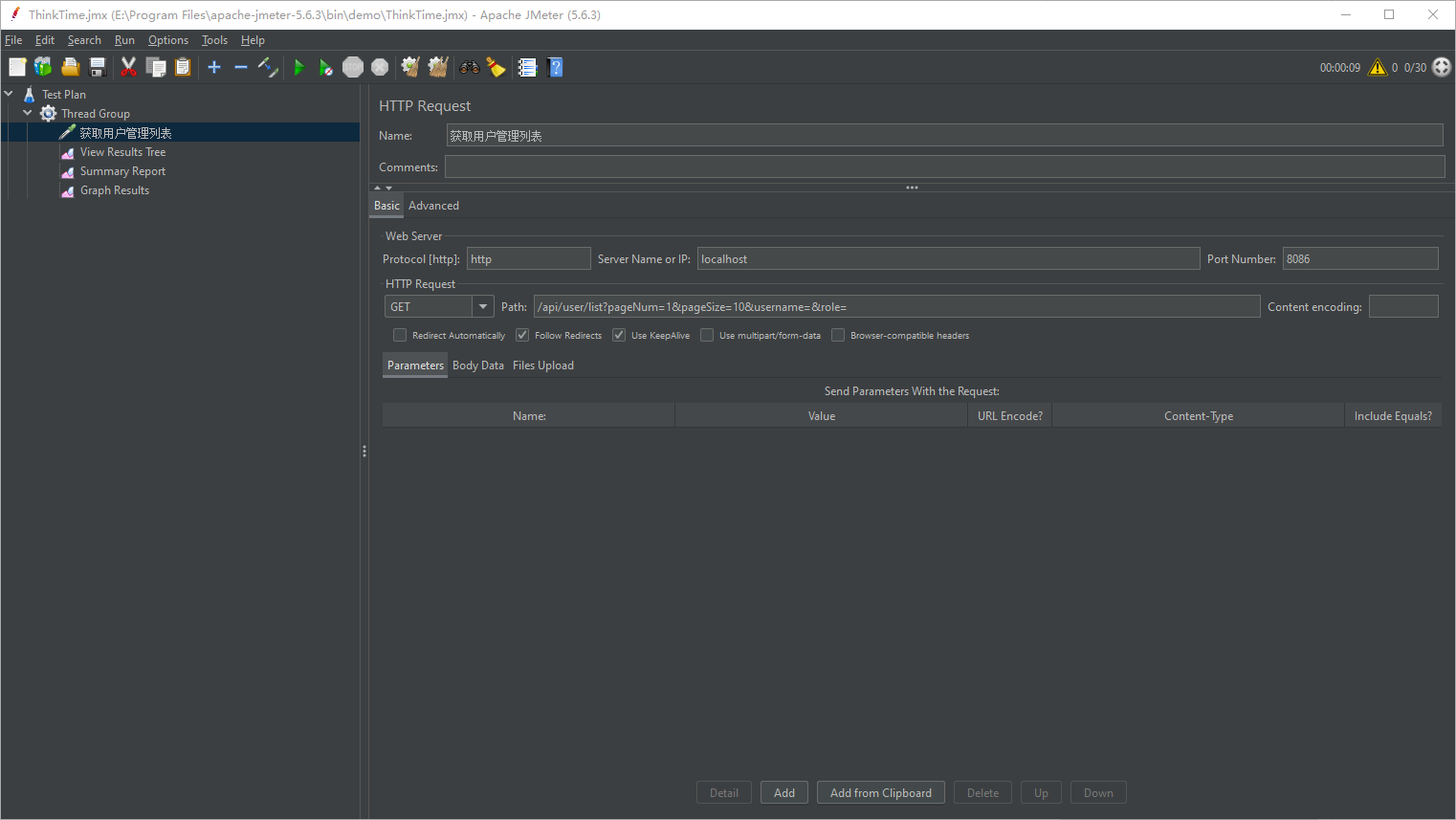Click the Shutdown test icon
The height and width of the screenshot is (820, 1456).
[380, 67]
